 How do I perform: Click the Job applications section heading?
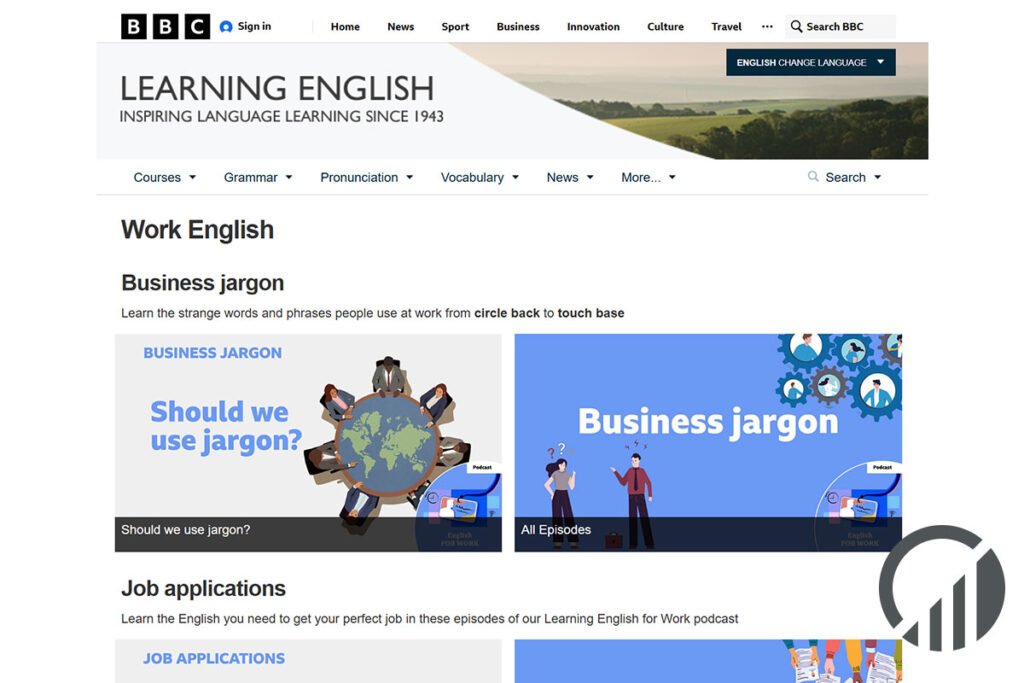[x=203, y=588]
